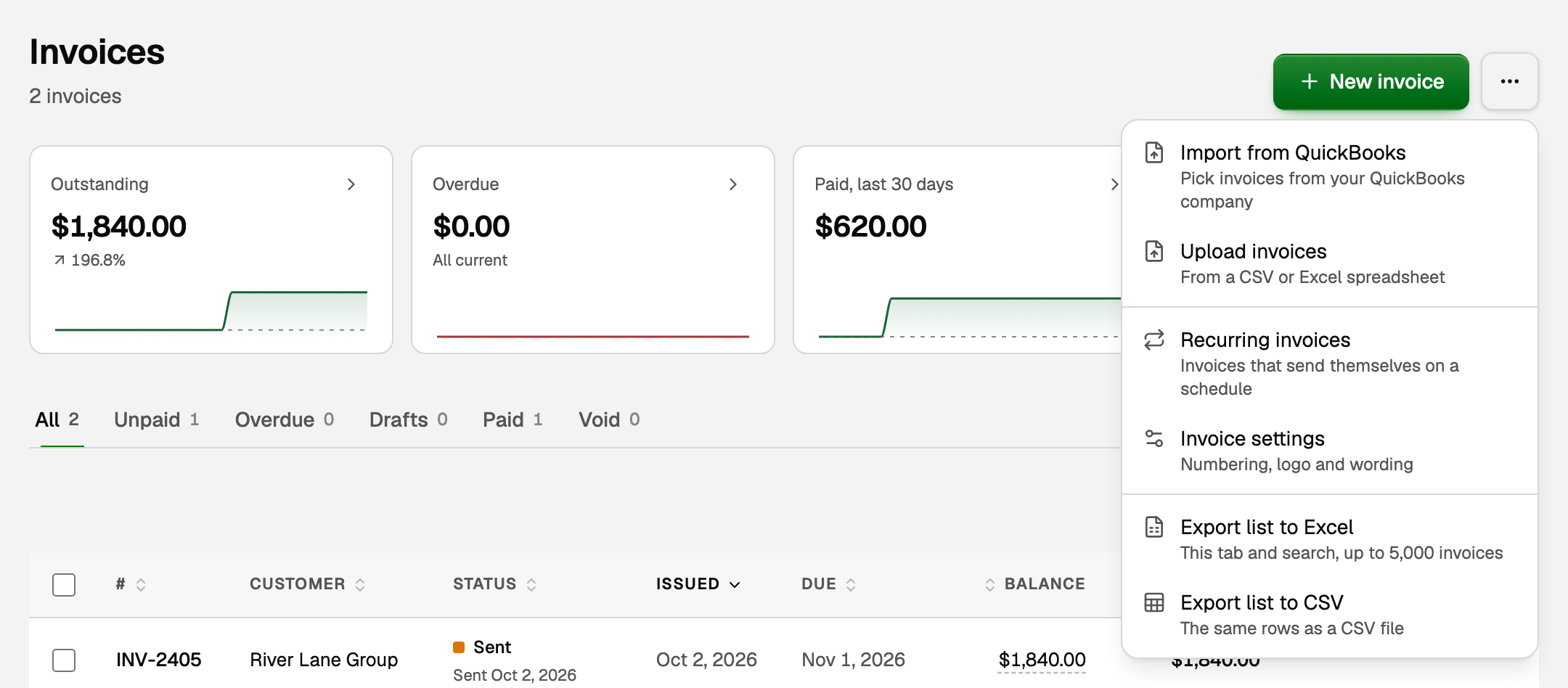This screenshot has width=1568, height=688.
Task: Click the Export list to Excel icon
Action: (x=1154, y=527)
